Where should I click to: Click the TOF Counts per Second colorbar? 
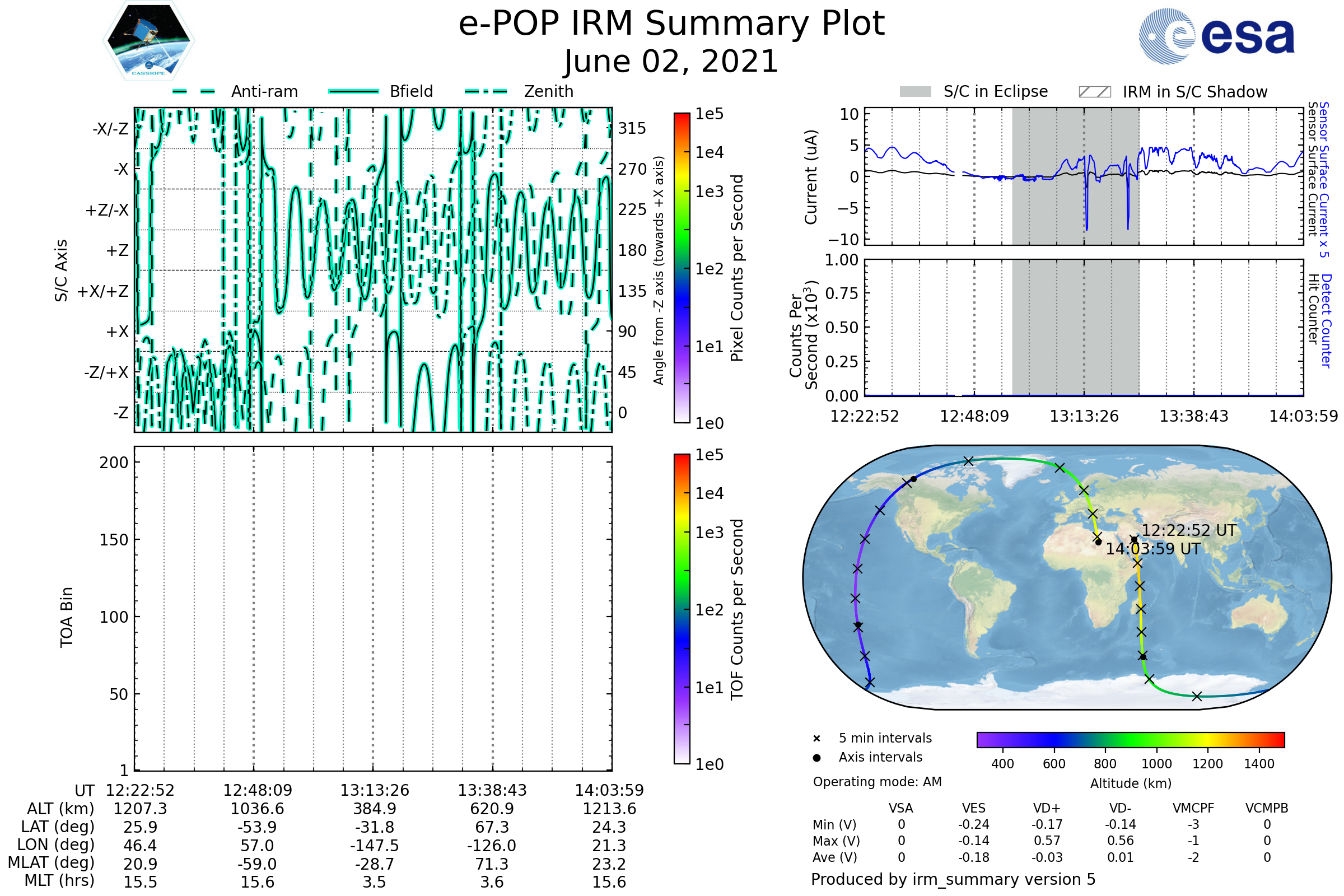[682, 609]
